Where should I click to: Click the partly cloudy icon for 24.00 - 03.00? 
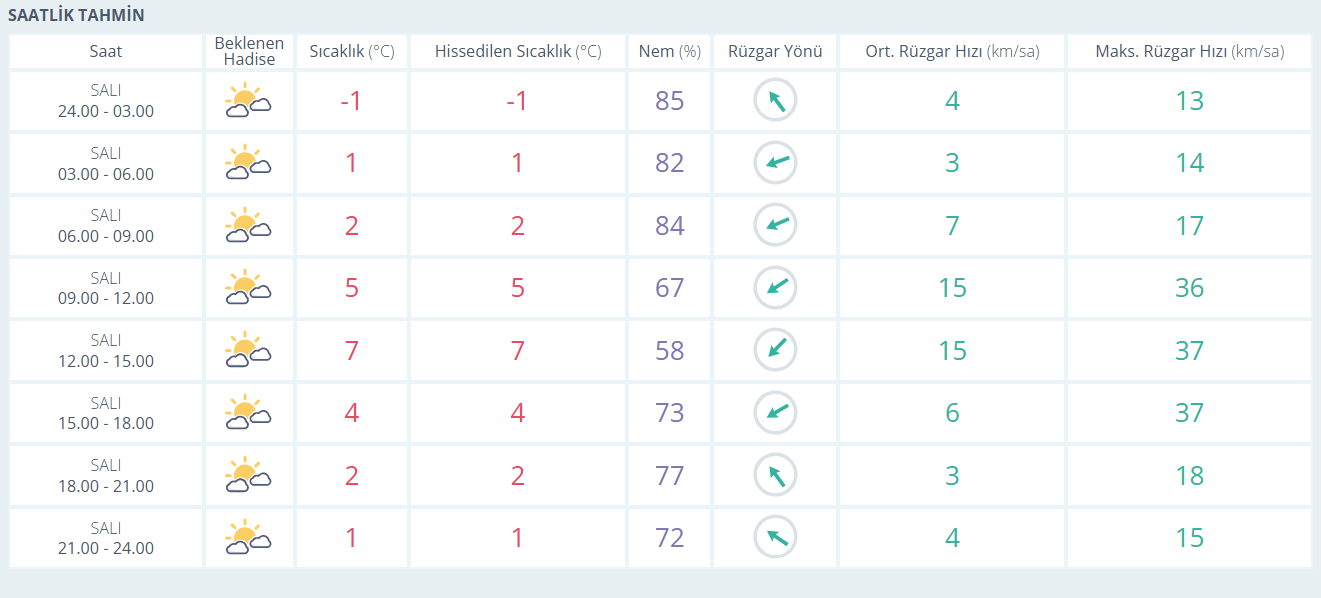[x=249, y=101]
